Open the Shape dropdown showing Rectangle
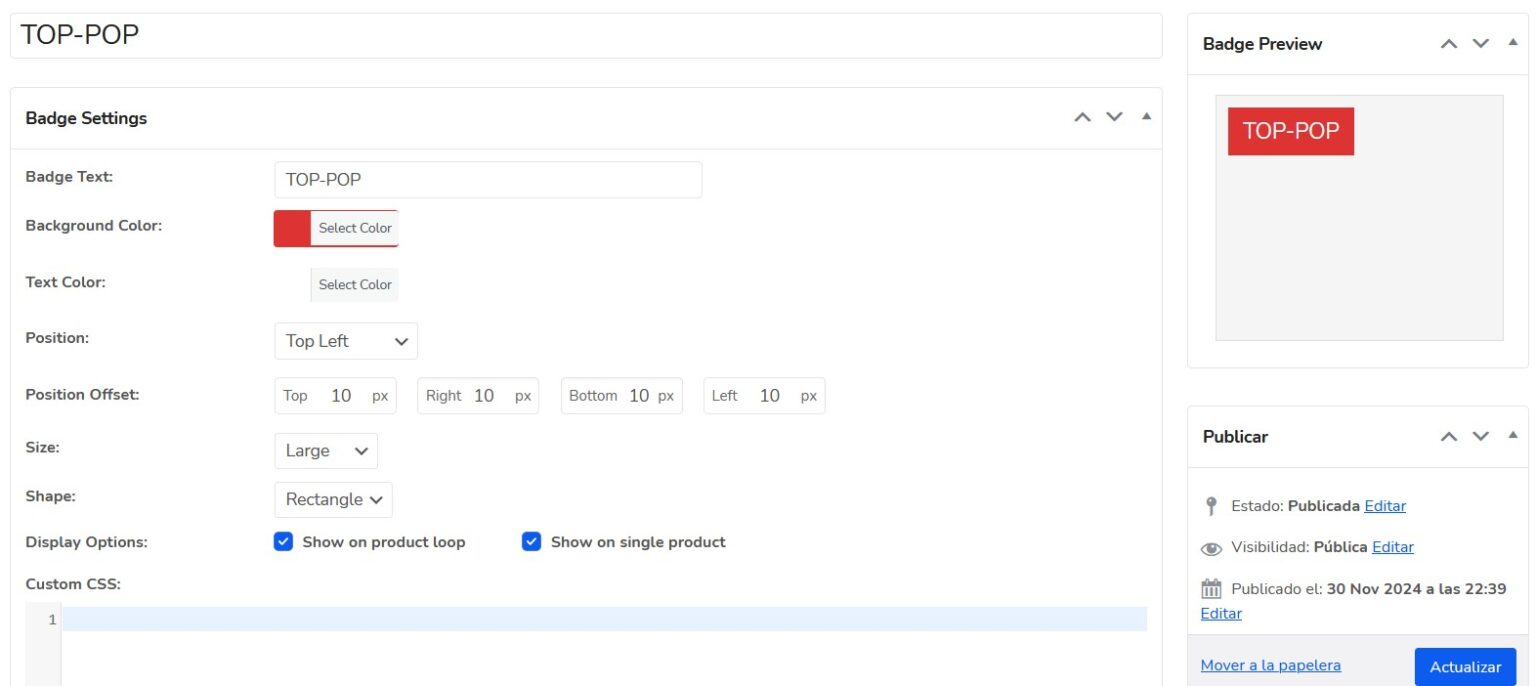The image size is (1536, 686). click(333, 500)
